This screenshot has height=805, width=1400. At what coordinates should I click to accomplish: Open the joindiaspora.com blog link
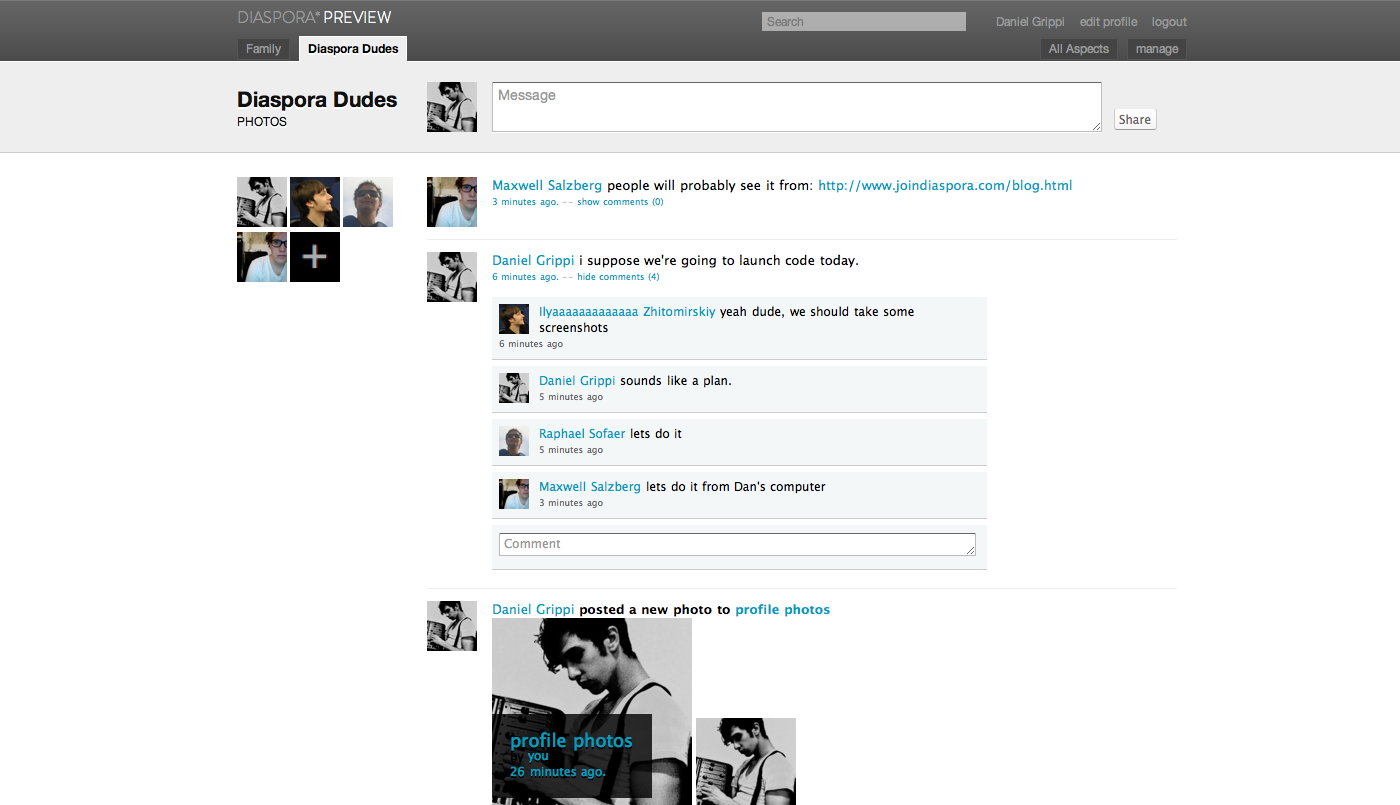coord(945,185)
